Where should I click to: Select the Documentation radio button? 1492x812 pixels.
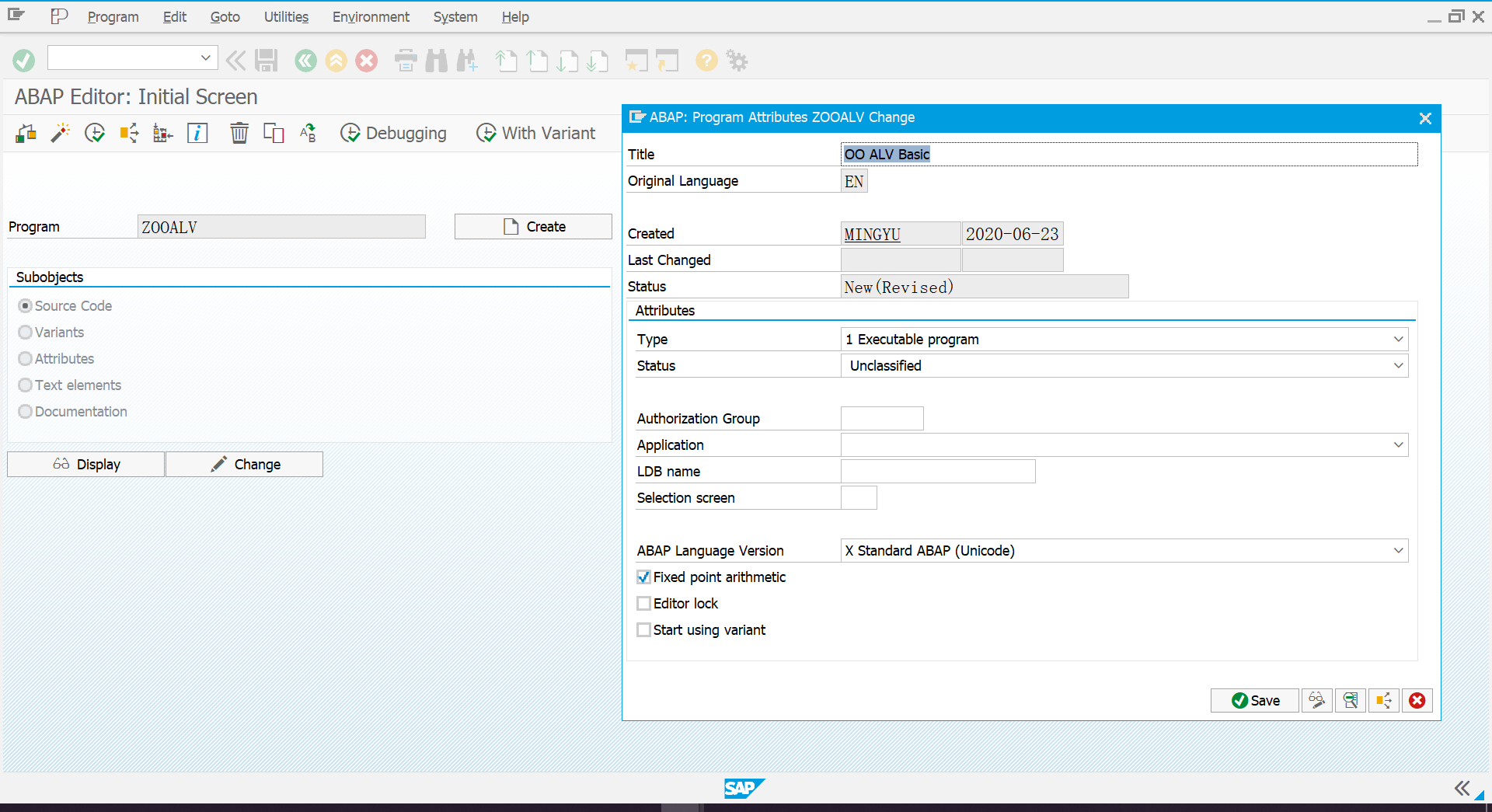click(x=26, y=412)
